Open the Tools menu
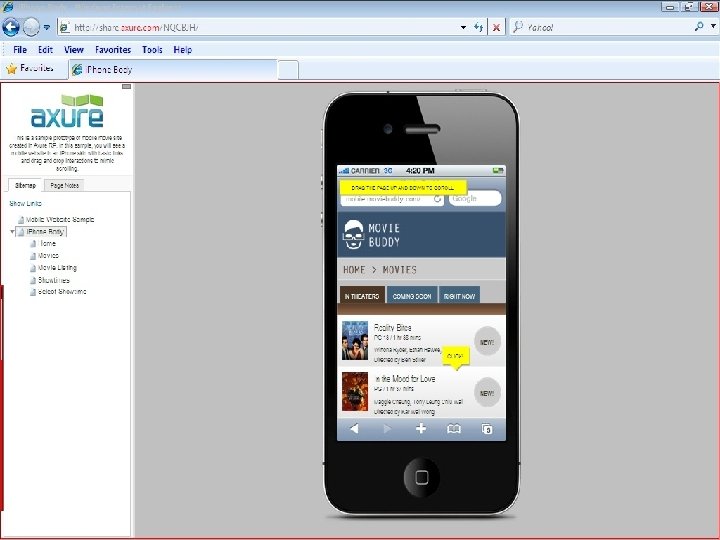The image size is (720, 540). click(152, 50)
